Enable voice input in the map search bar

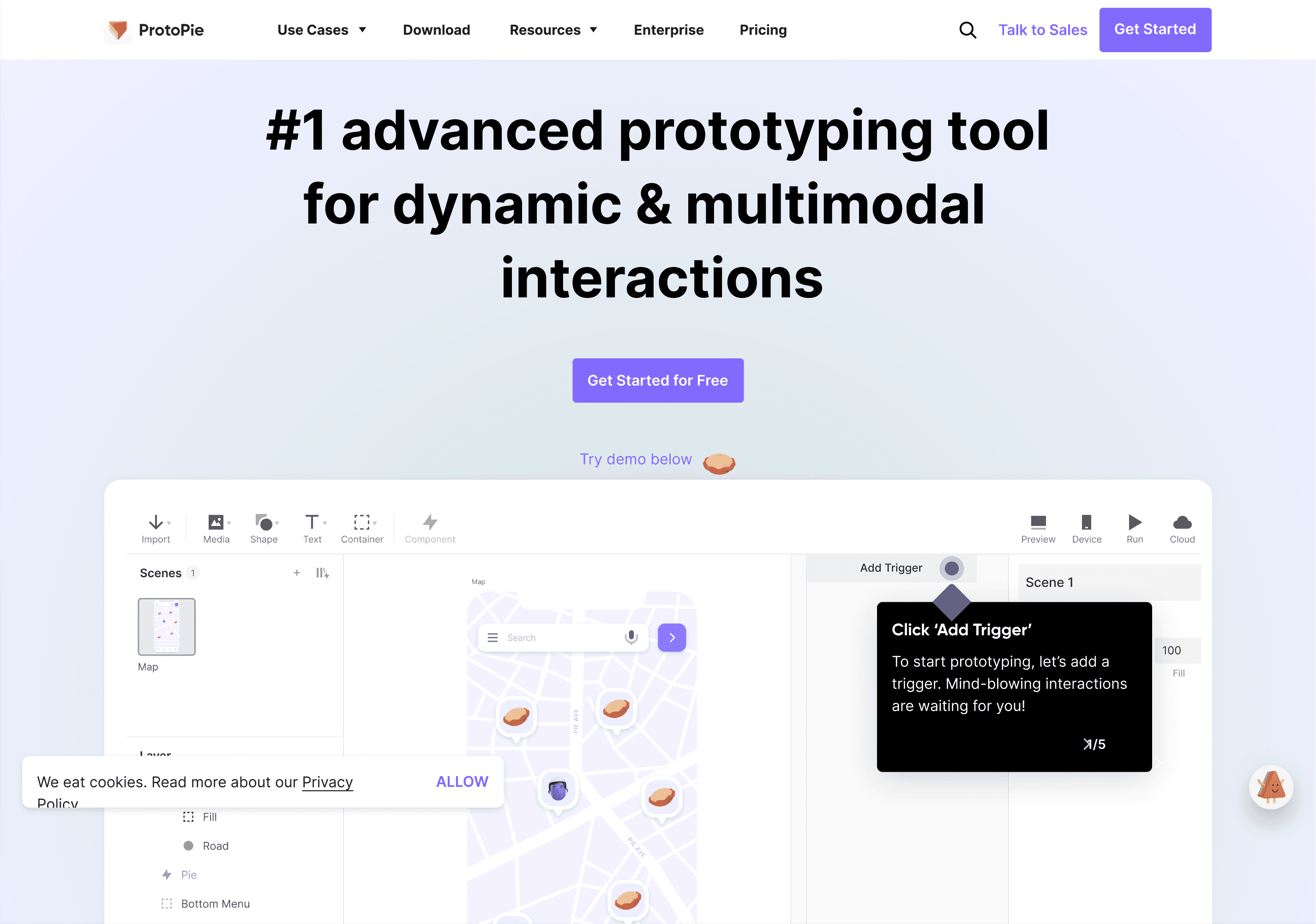(631, 637)
